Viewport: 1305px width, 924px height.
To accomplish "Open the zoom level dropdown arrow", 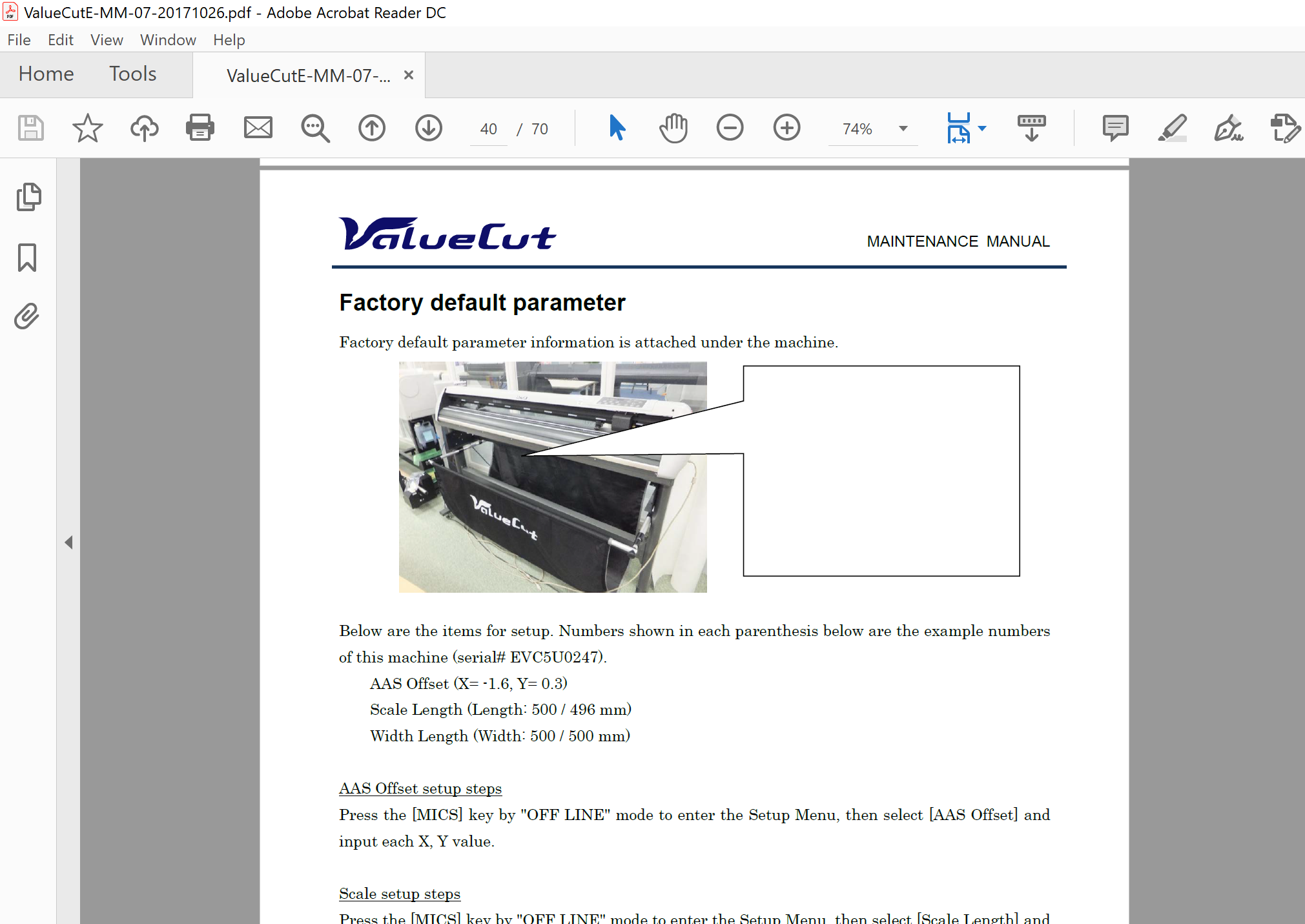I will pyautogui.click(x=903, y=128).
